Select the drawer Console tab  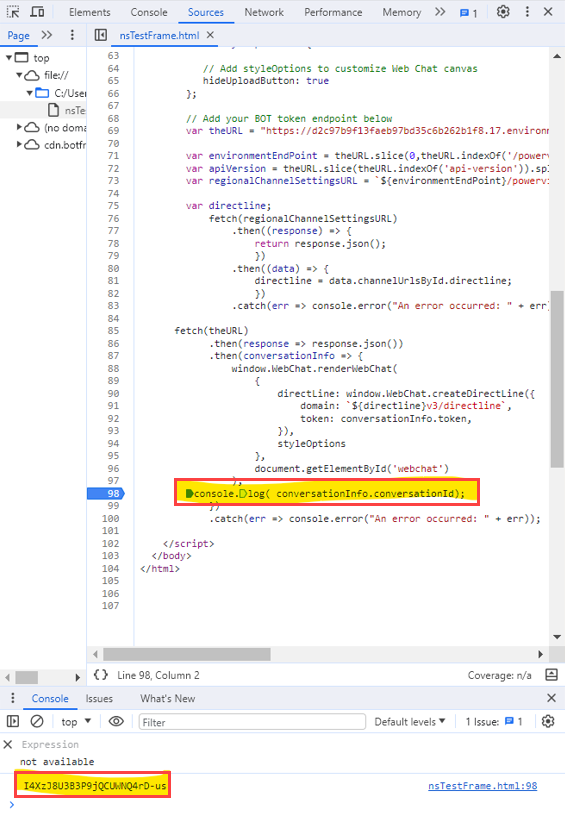50,698
